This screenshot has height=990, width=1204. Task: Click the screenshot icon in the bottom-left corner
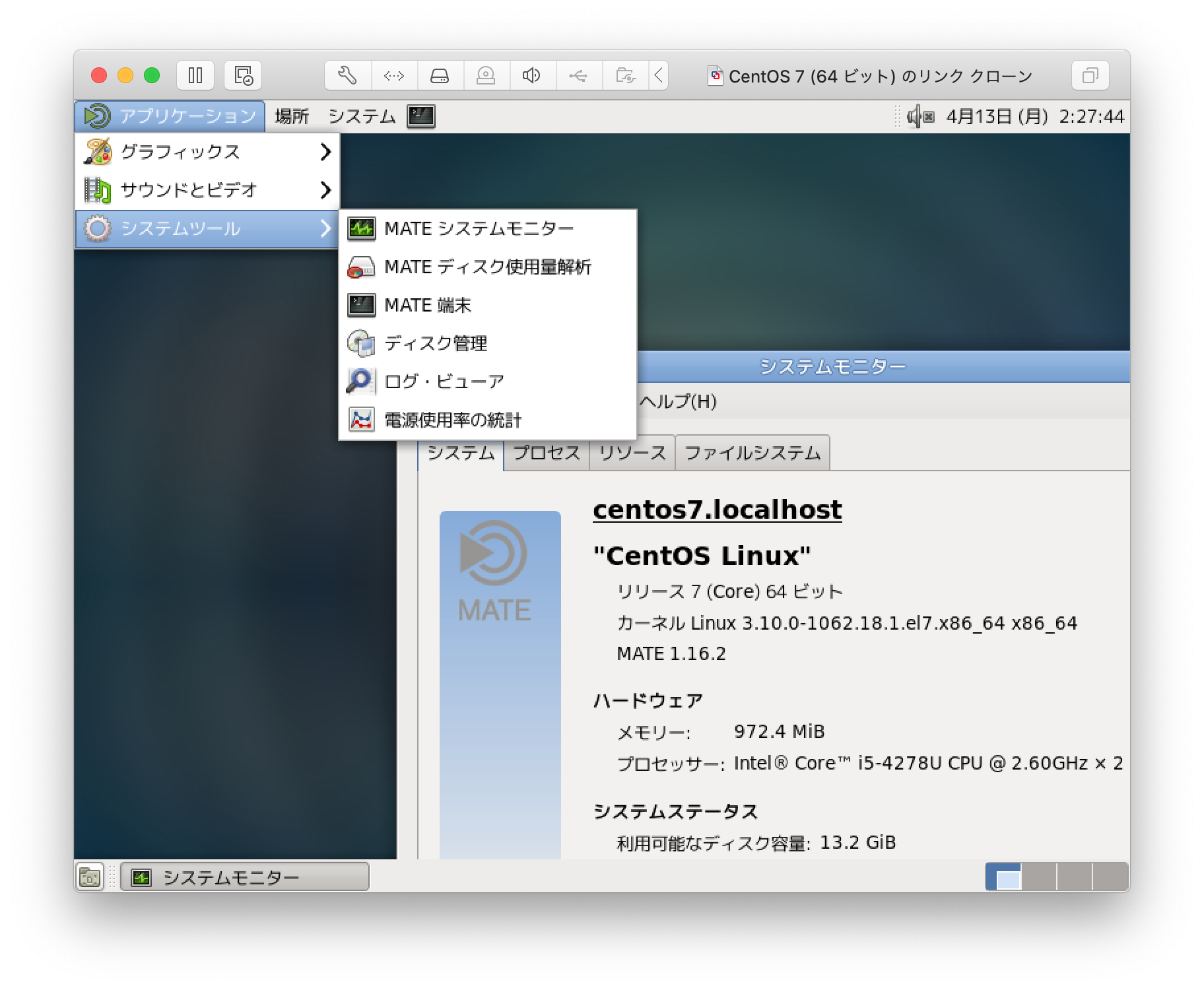(x=90, y=876)
